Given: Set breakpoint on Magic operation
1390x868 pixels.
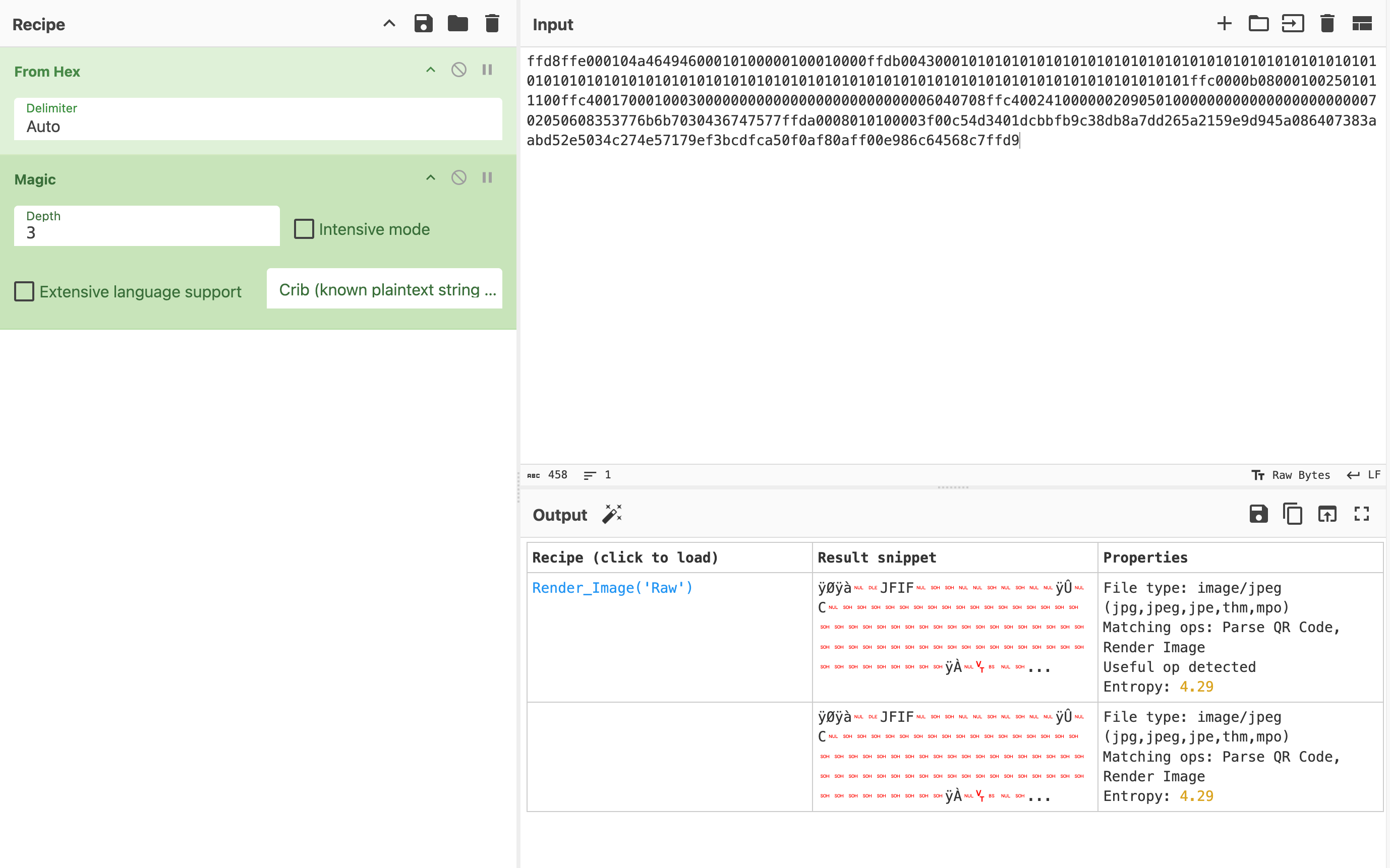Looking at the screenshot, I should (487, 178).
